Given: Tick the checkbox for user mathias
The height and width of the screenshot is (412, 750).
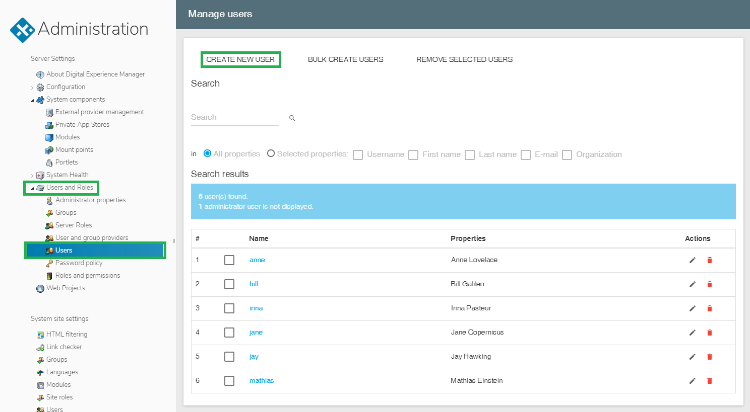Looking at the screenshot, I should (x=229, y=381).
